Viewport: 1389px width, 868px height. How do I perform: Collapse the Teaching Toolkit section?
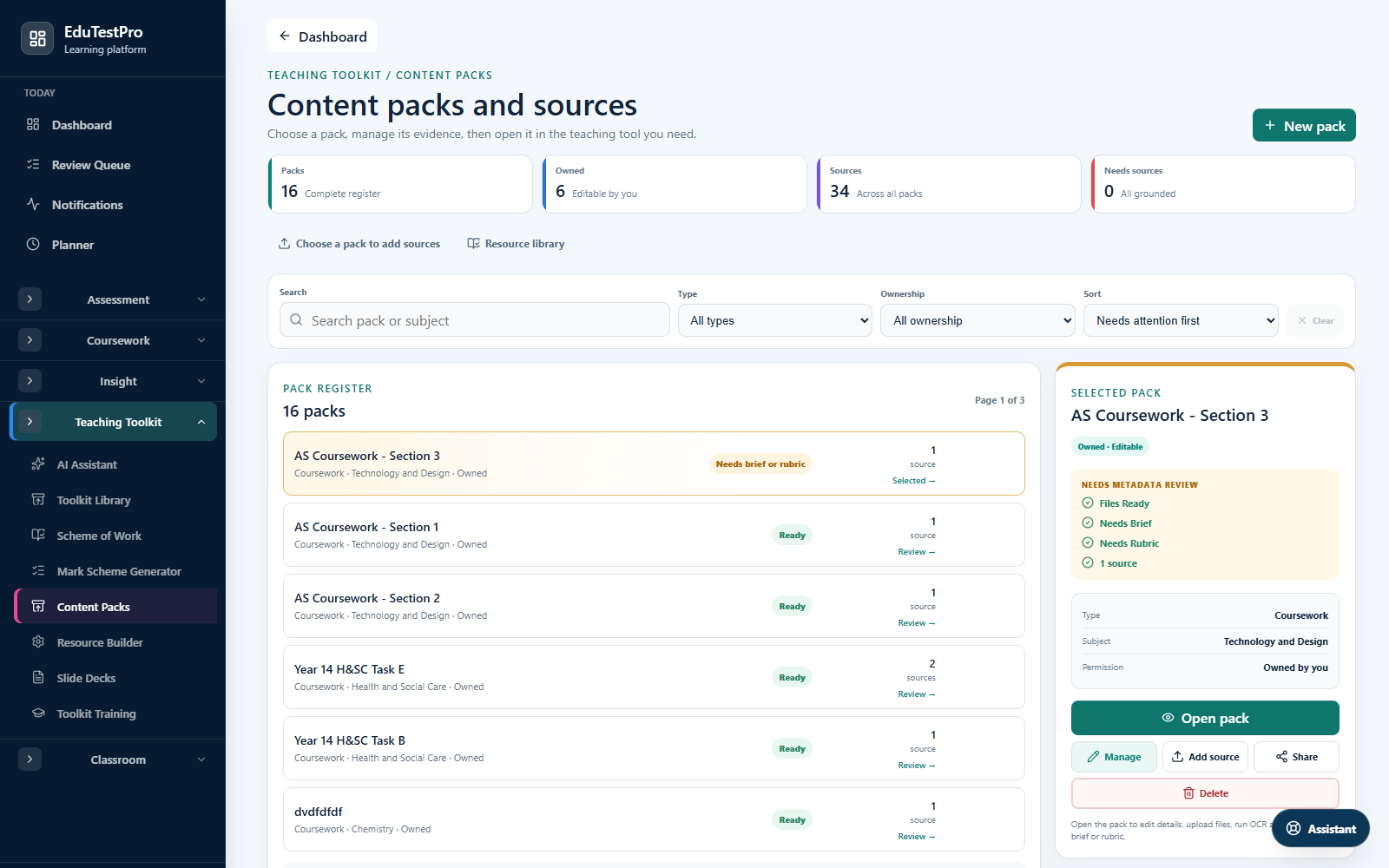113,422
